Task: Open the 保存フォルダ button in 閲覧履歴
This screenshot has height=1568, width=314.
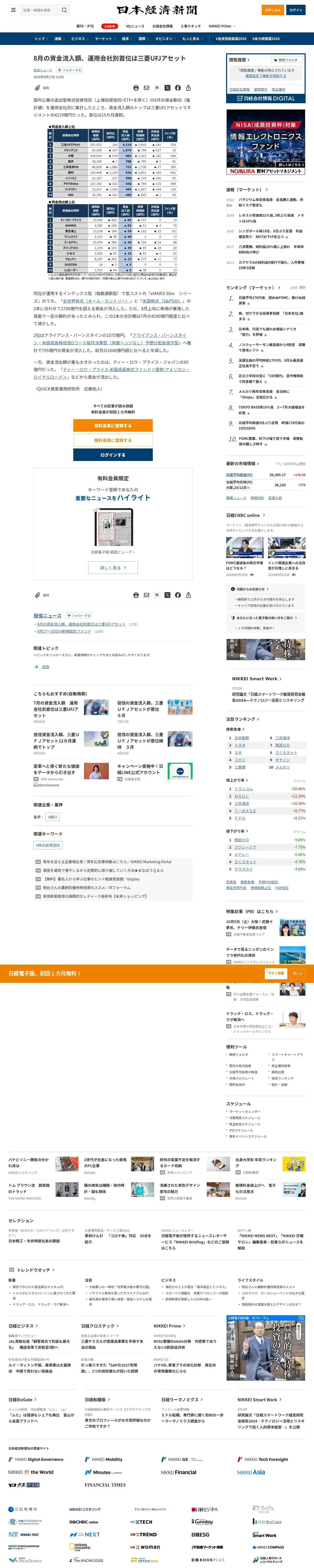Action: (x=287, y=60)
